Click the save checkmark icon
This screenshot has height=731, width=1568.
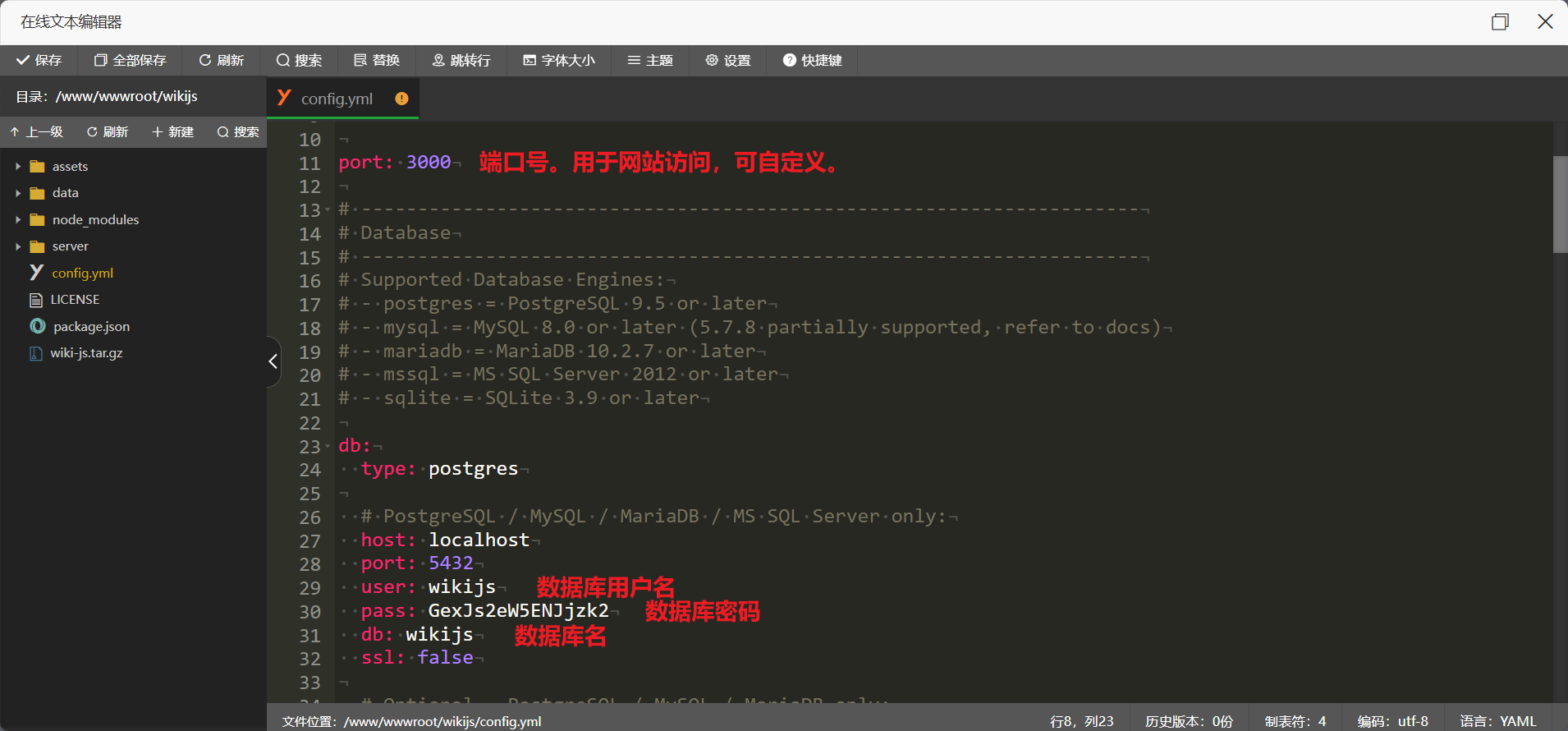[22, 60]
